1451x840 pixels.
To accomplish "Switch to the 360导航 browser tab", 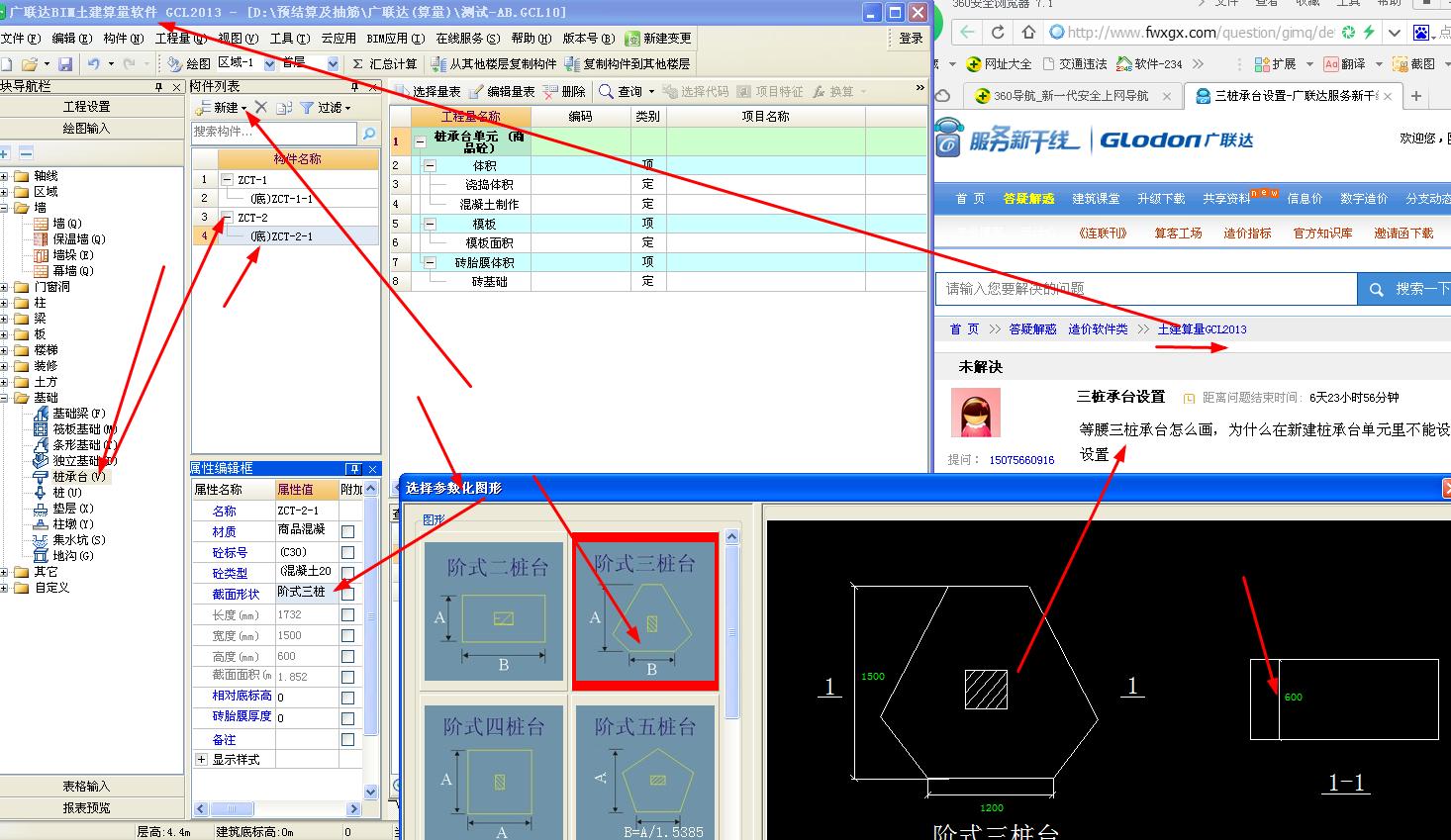I will pyautogui.click(x=1071, y=96).
